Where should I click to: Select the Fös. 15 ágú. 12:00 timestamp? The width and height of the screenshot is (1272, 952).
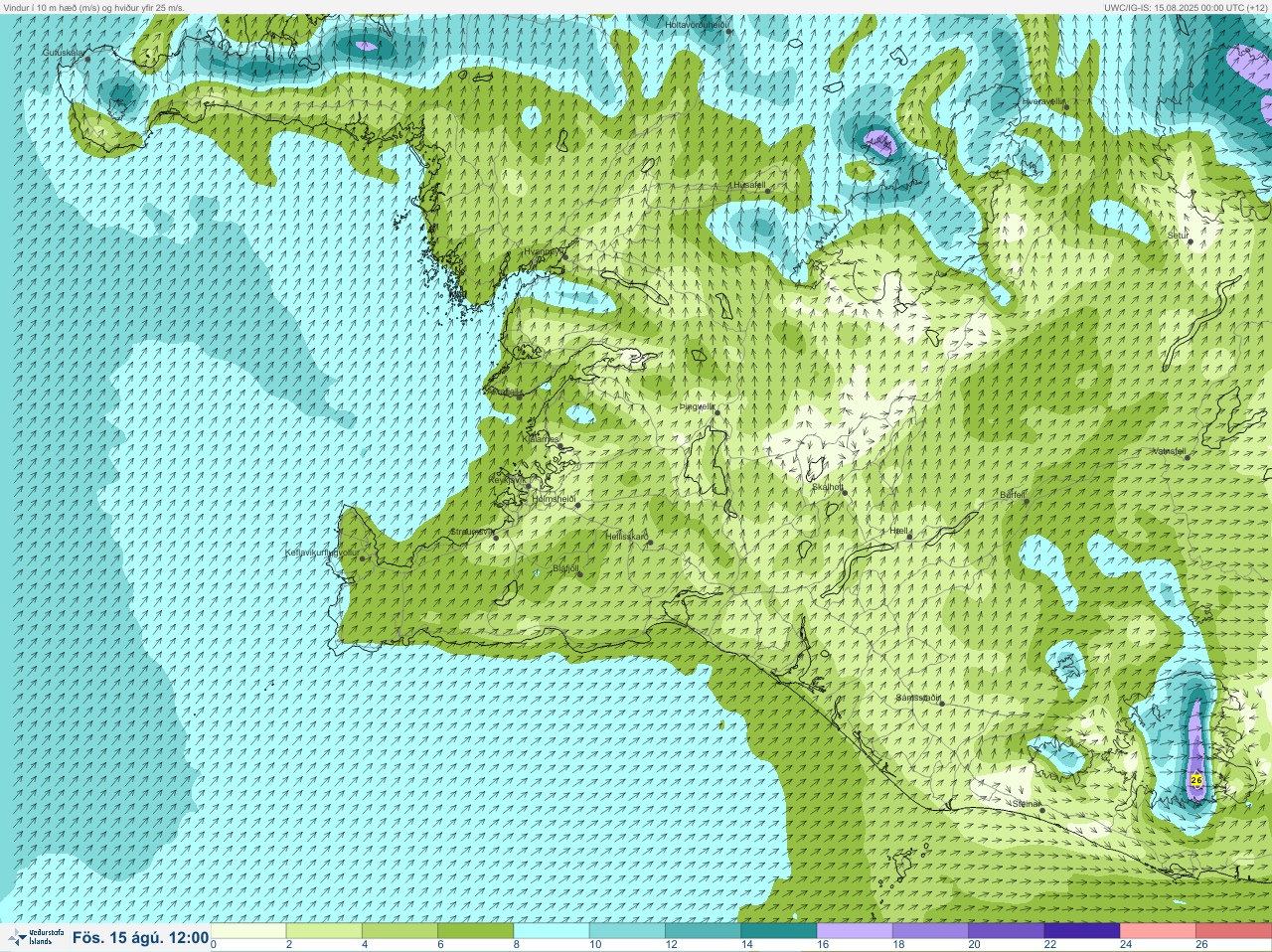click(x=140, y=937)
